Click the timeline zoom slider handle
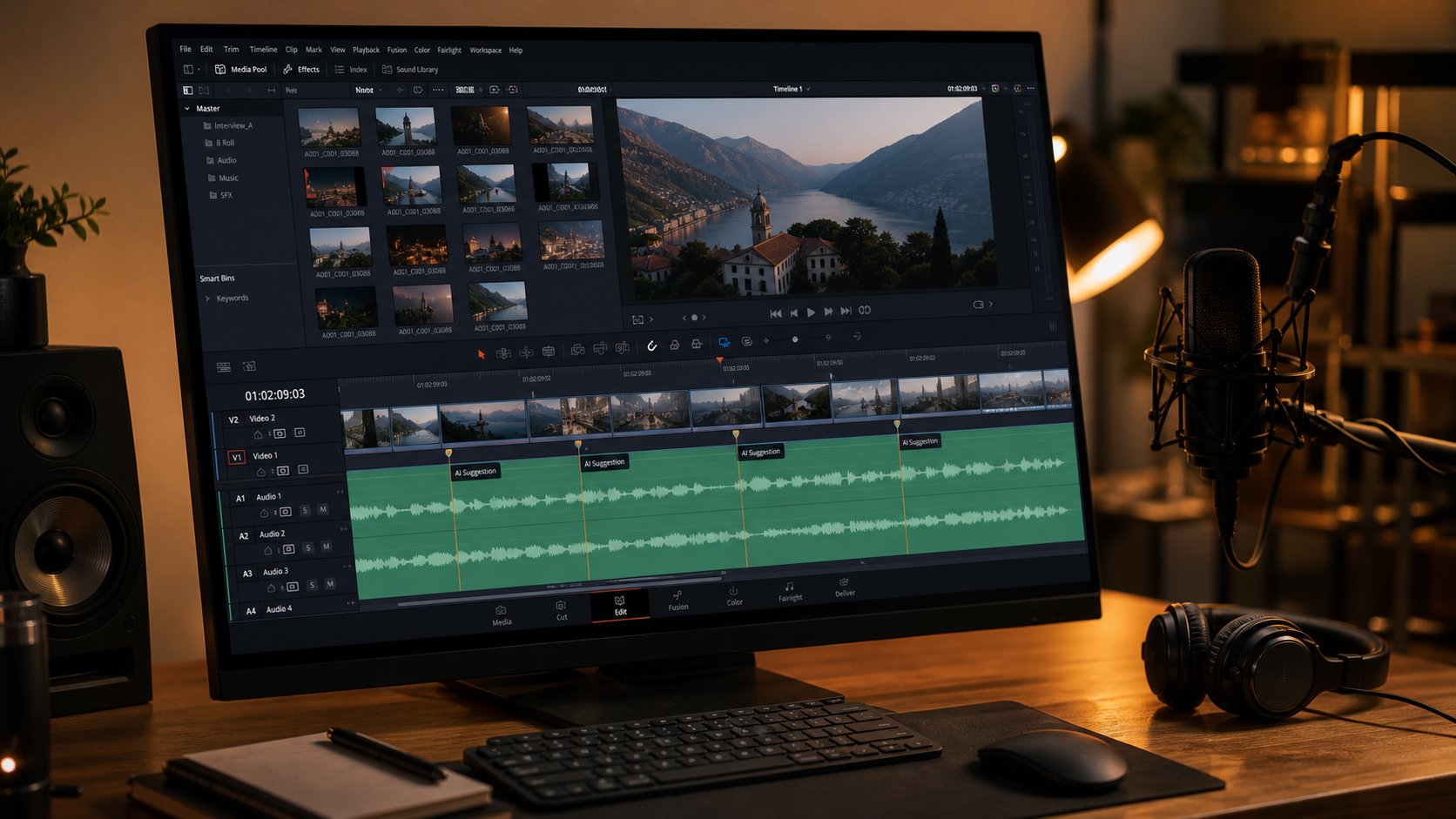This screenshot has height=819, width=1456. point(795,339)
